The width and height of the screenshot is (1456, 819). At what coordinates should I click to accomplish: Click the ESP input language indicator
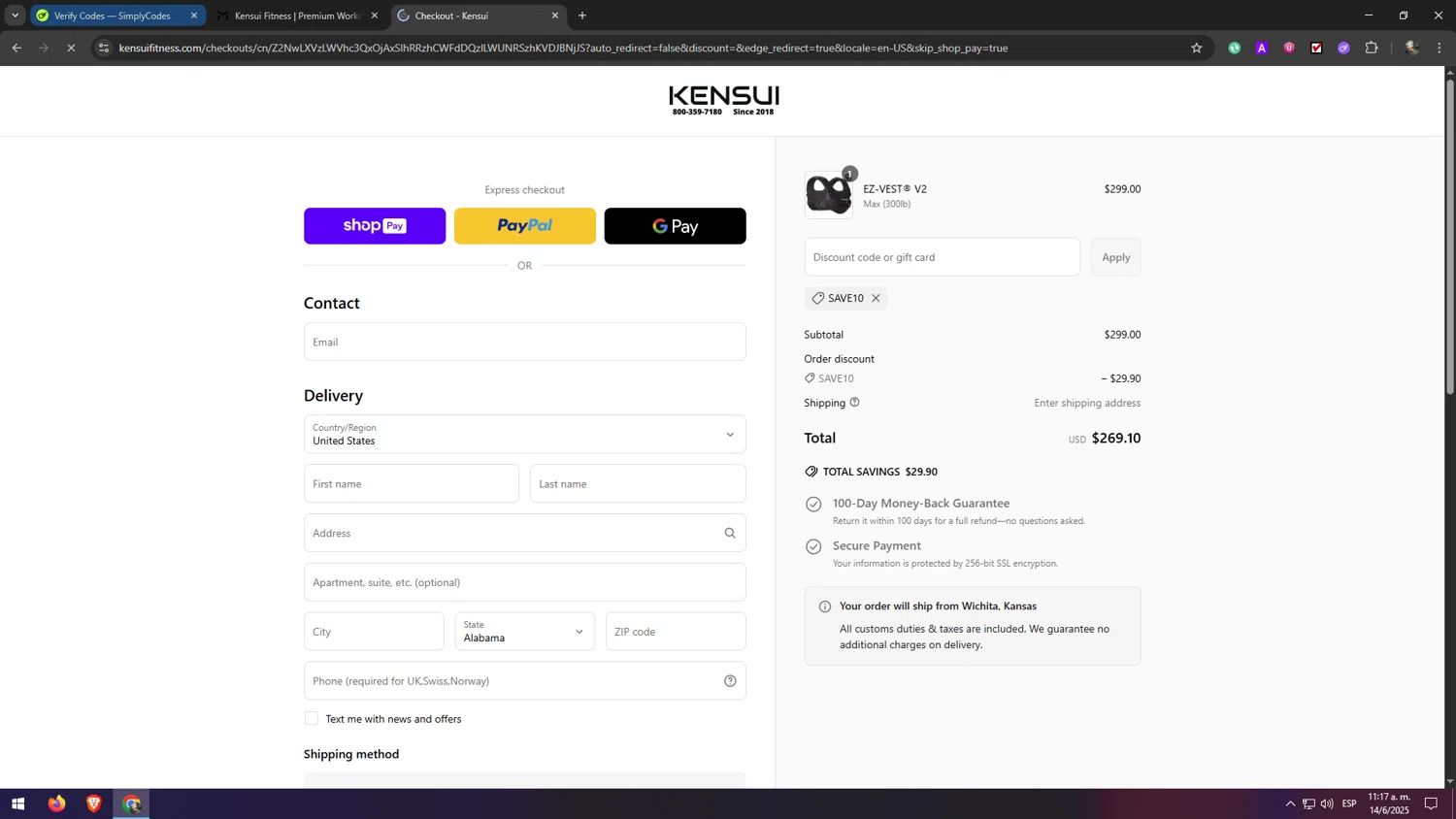pyautogui.click(x=1349, y=803)
